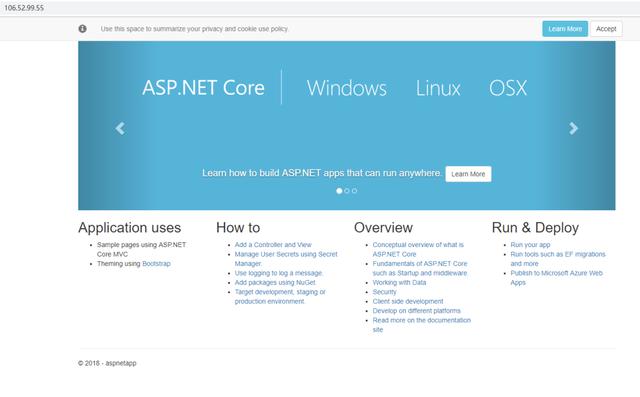This screenshot has width=640, height=397.
Task: Open Manage User Secrets link
Action: [286, 259]
